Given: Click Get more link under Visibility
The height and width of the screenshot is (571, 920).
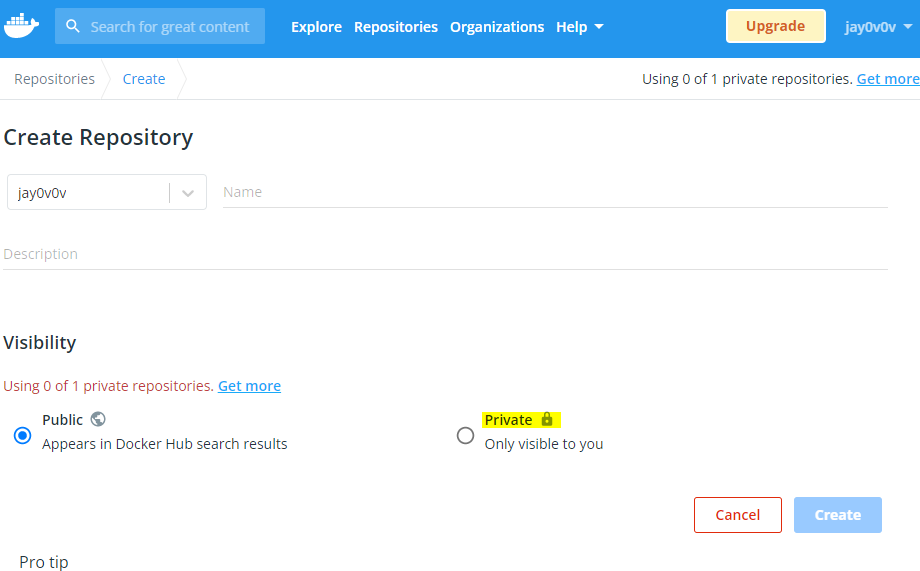Looking at the screenshot, I should [x=249, y=386].
